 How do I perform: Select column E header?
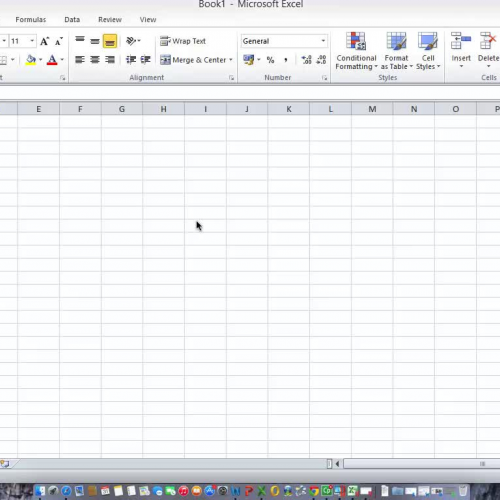tap(38, 109)
